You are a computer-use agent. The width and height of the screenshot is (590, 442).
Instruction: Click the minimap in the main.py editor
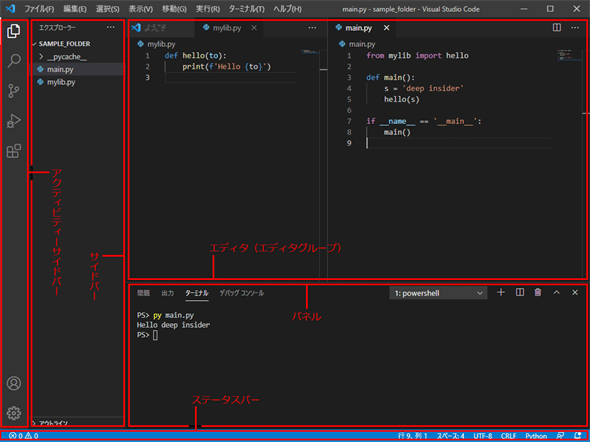click(x=569, y=55)
